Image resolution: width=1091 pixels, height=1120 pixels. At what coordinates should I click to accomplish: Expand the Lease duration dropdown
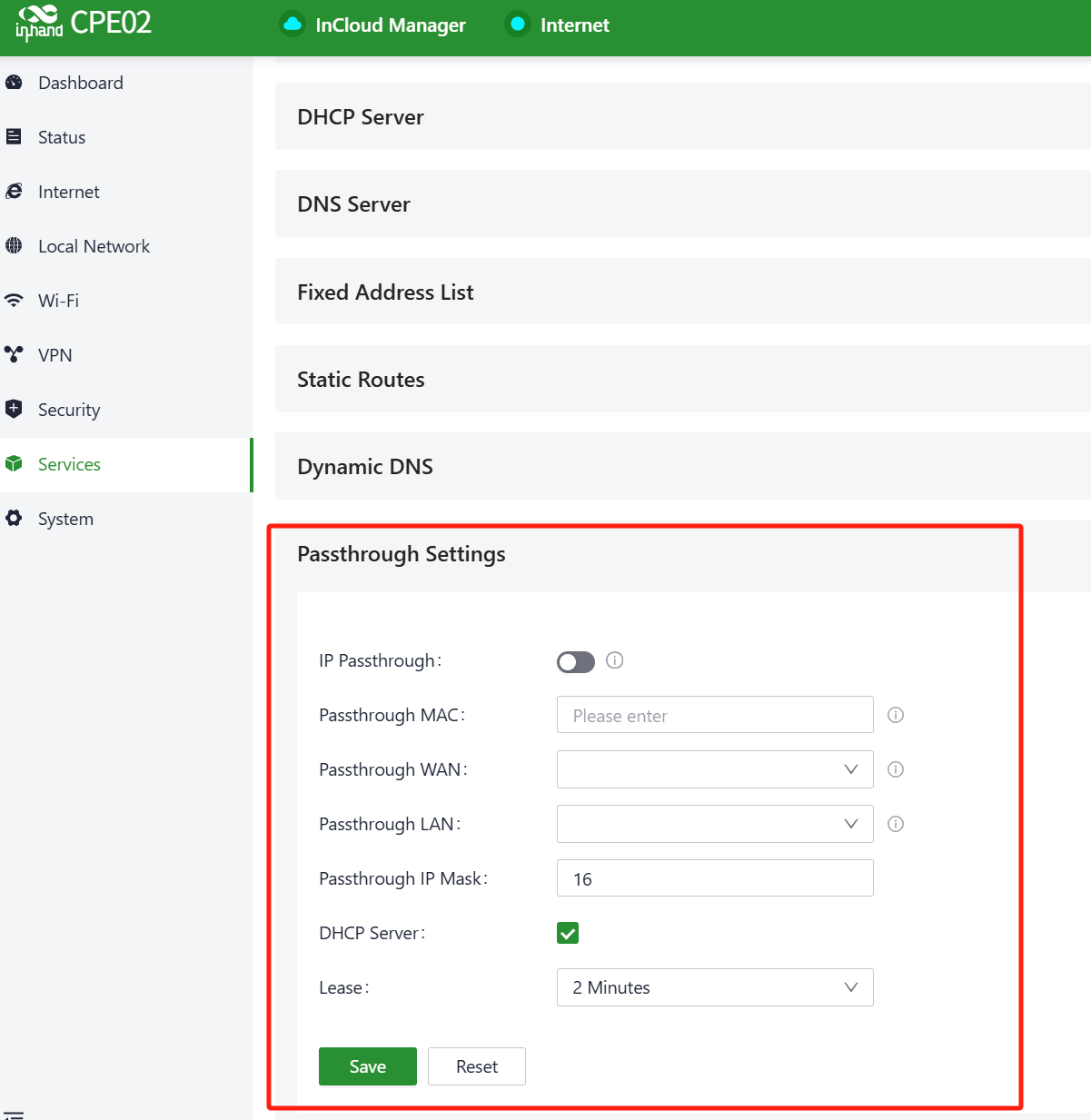tap(715, 987)
